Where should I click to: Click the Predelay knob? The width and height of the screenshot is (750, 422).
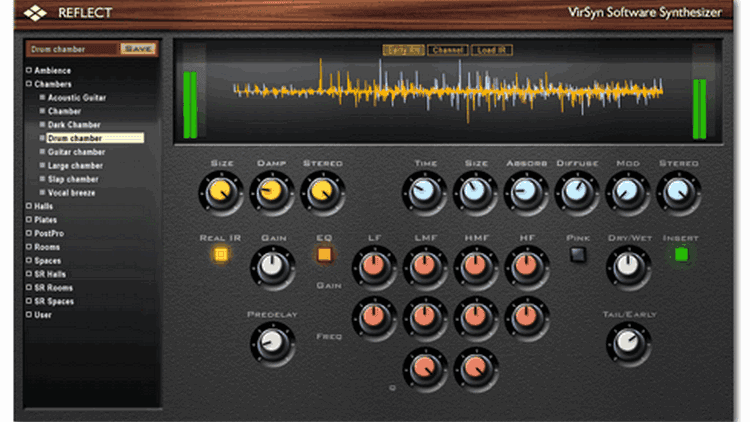tap(271, 343)
